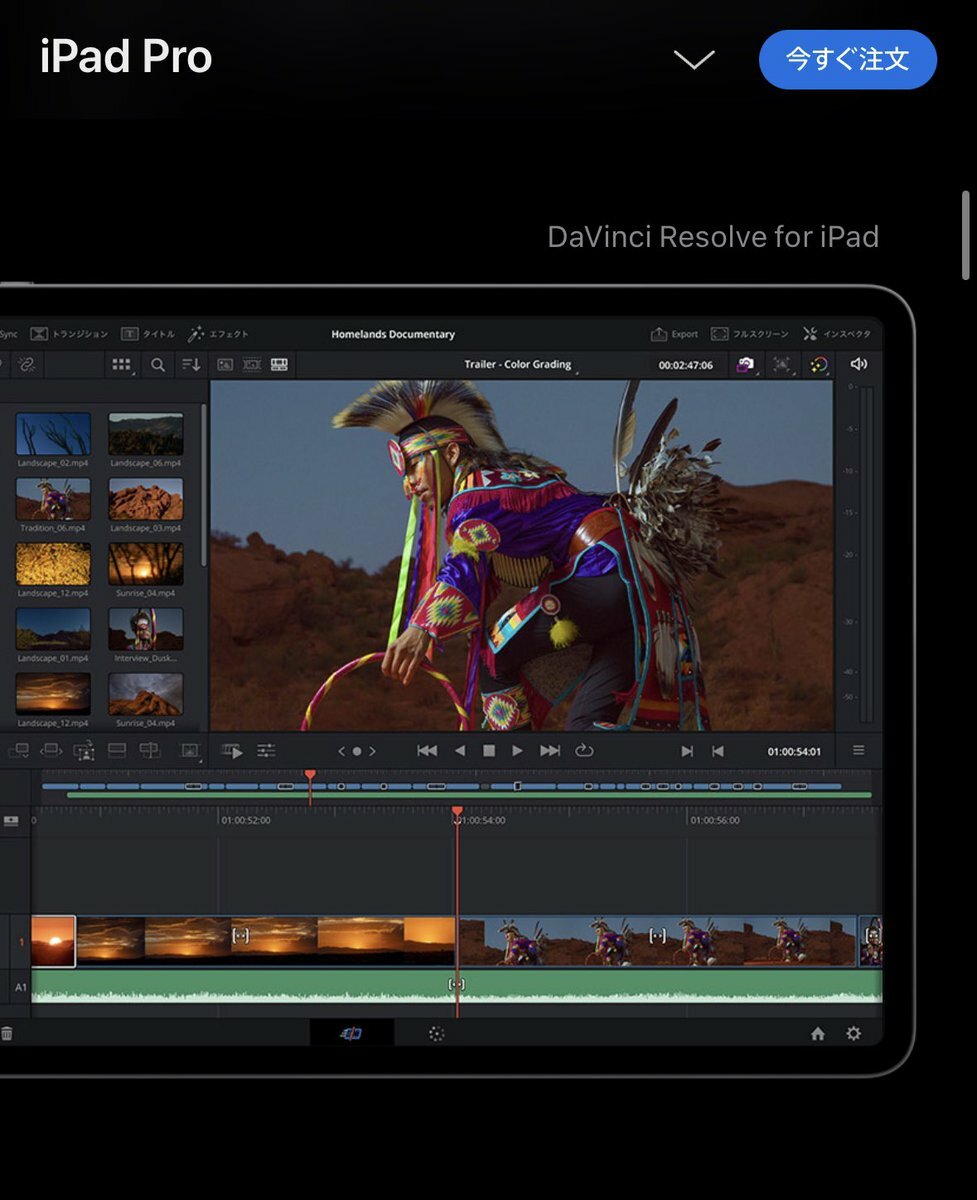Screen dimensions: 977x1200
Task: Open the home icon at bottom right
Action: (817, 1034)
